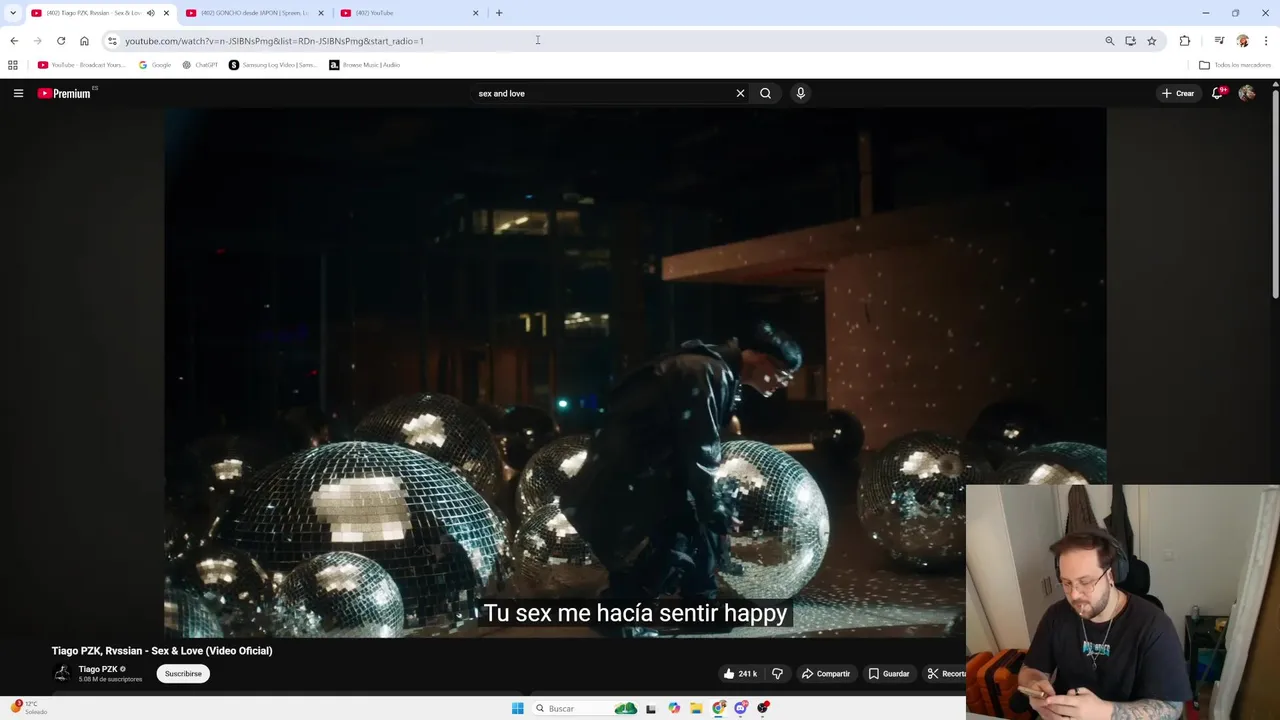Open the Windows Start button

click(x=517, y=708)
